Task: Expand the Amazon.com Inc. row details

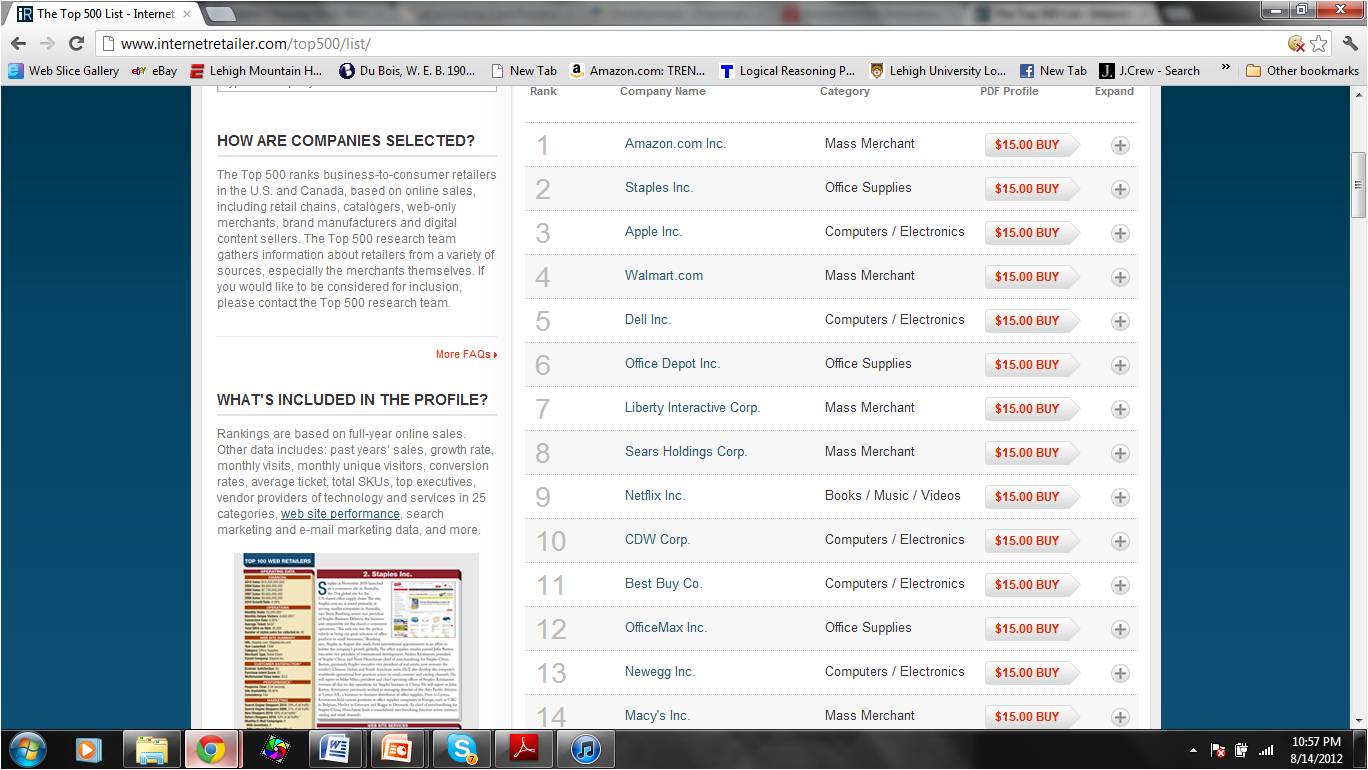Action: (x=1119, y=145)
